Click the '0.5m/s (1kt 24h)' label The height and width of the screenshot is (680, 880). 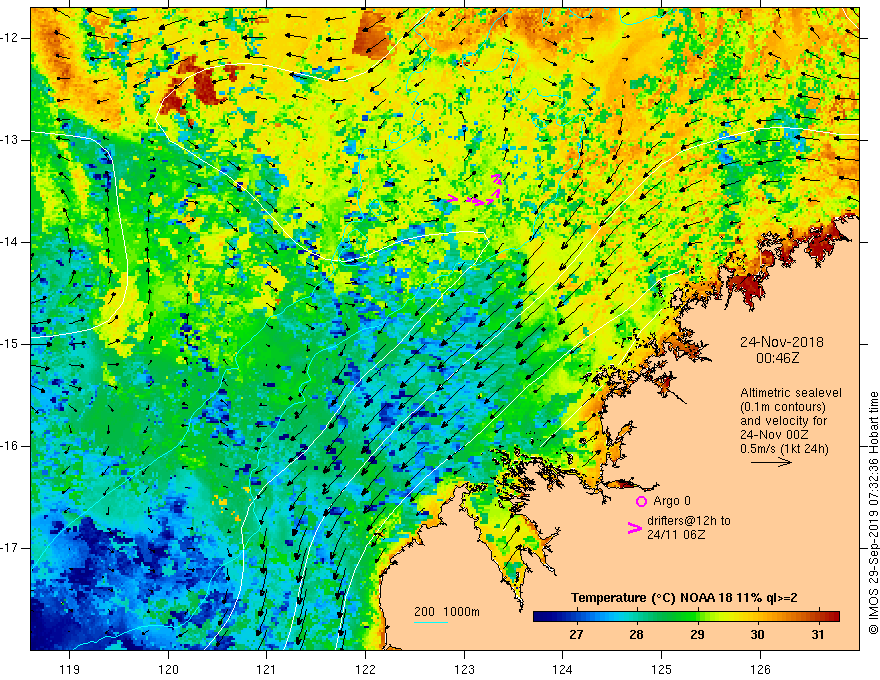tap(784, 449)
